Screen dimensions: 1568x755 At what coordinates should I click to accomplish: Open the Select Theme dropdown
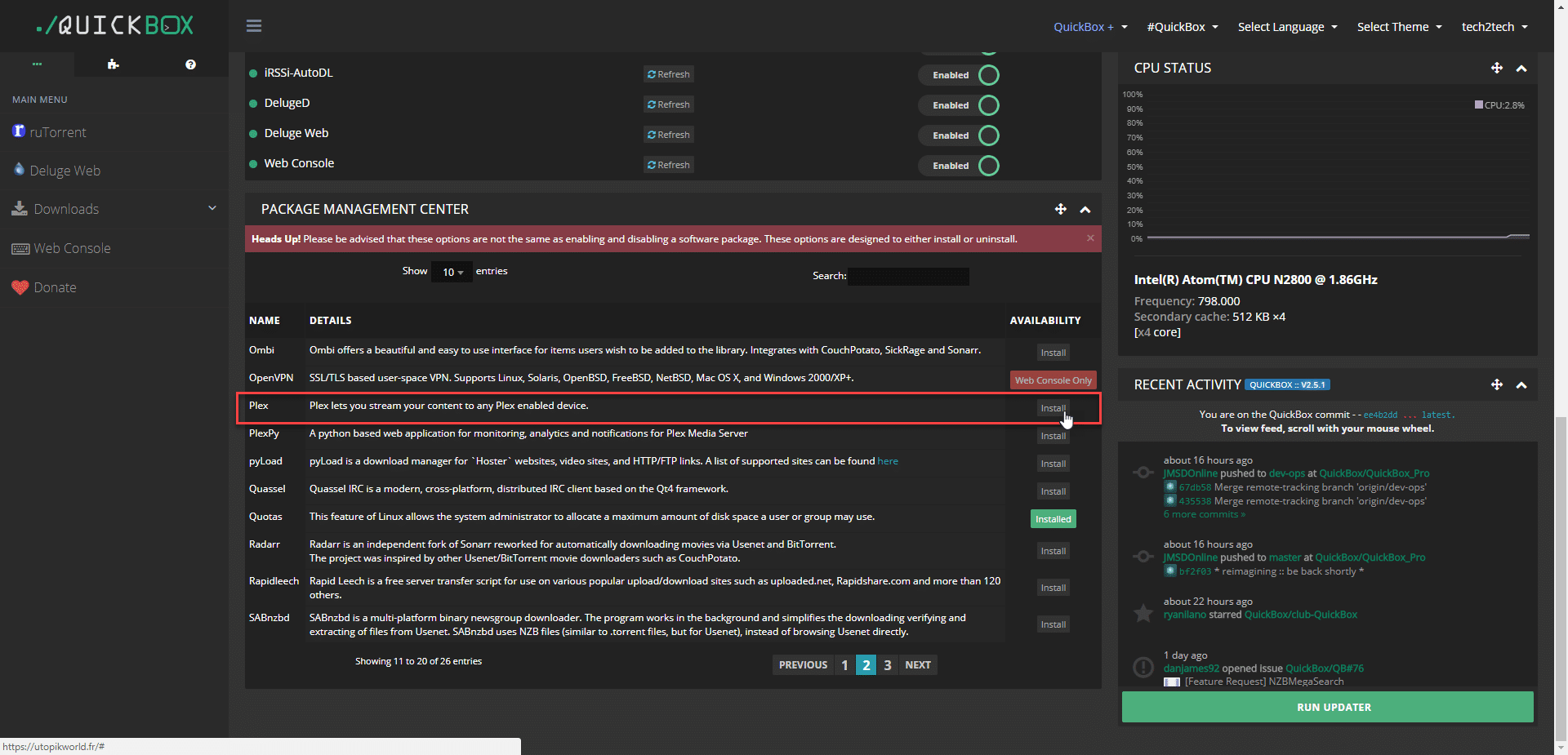coord(1400,27)
